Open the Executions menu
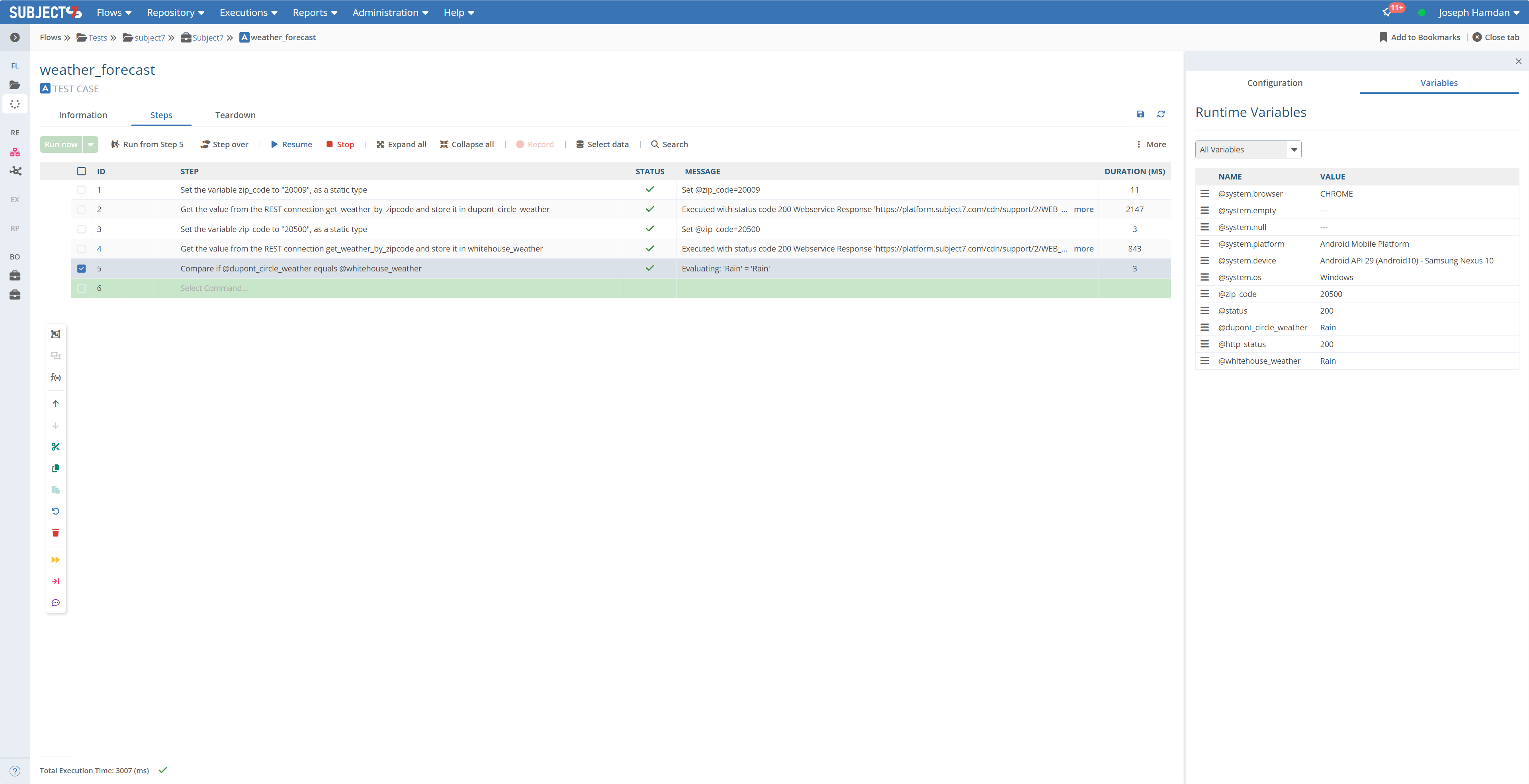Image resolution: width=1529 pixels, height=784 pixels. [248, 12]
